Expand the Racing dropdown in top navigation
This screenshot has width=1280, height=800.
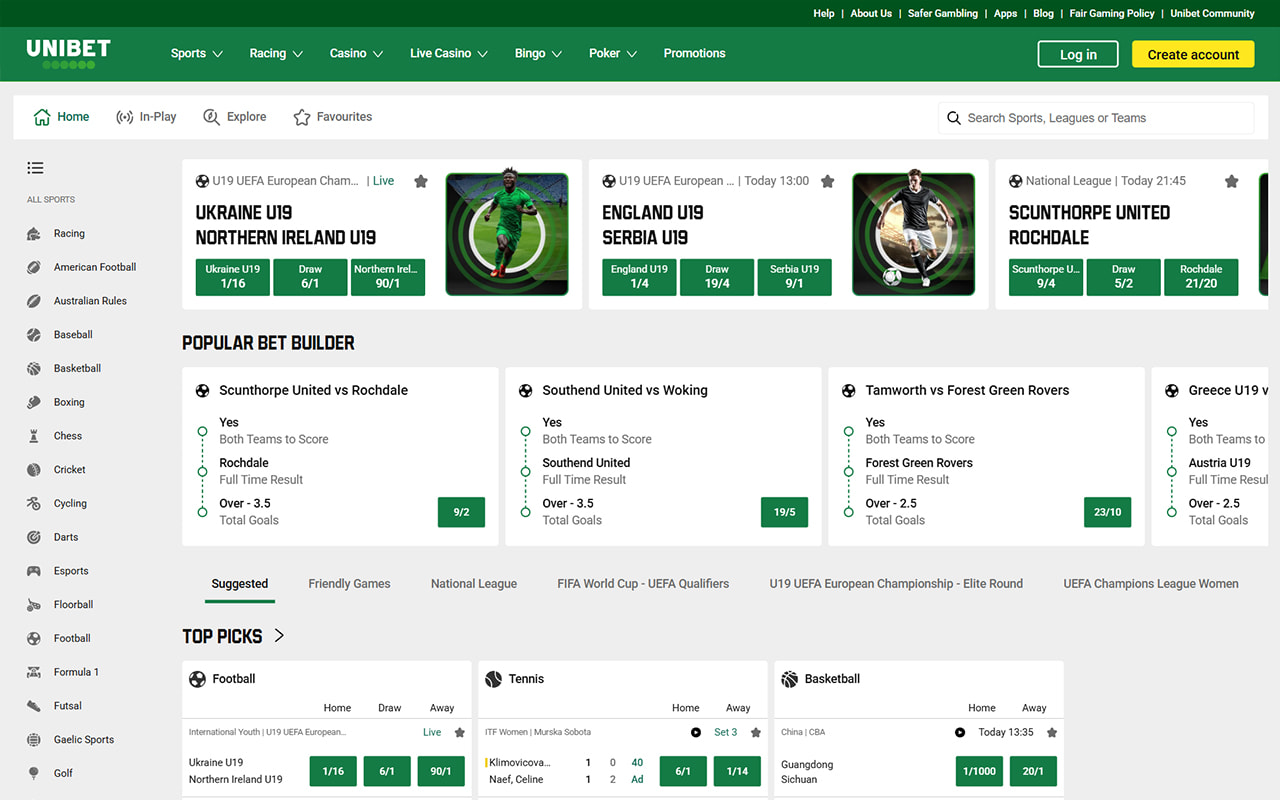[276, 54]
